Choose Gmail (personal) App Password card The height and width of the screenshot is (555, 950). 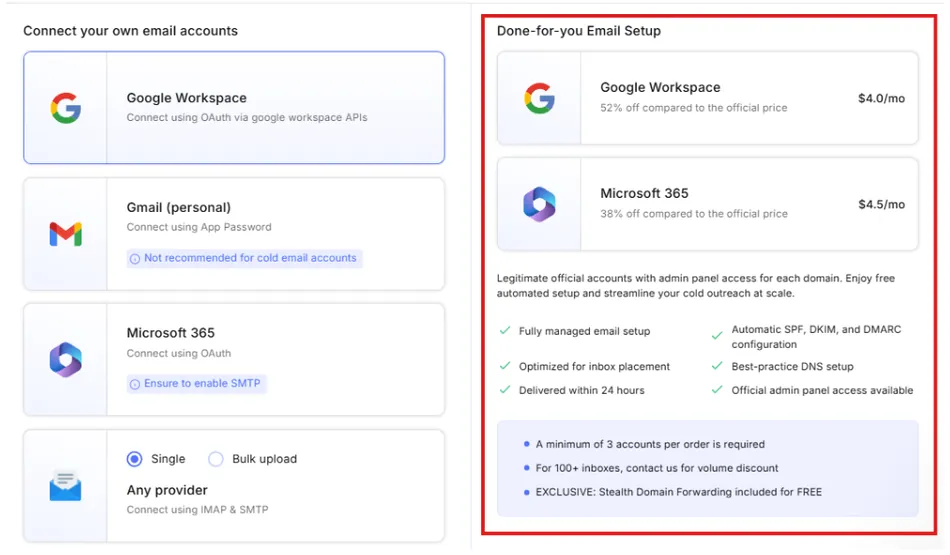click(234, 234)
